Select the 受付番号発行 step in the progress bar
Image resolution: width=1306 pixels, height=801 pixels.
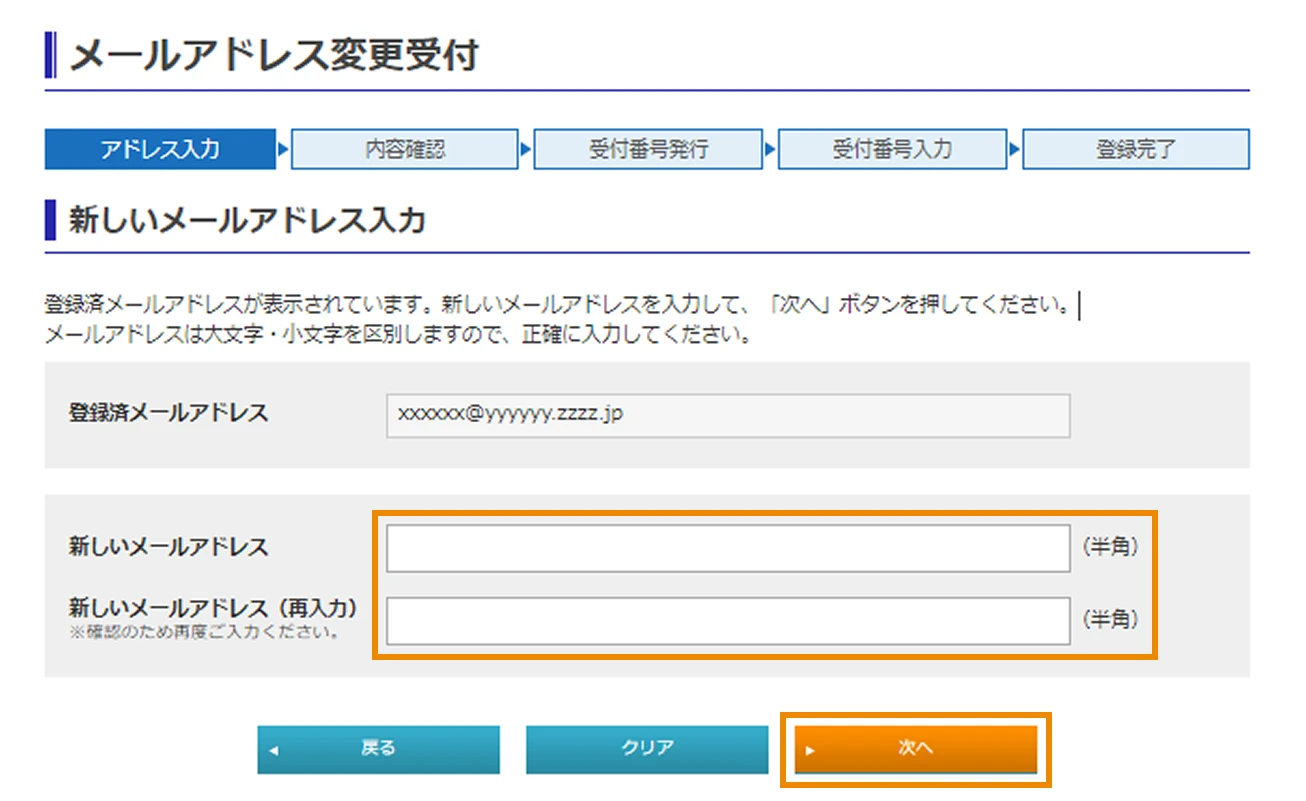[648, 148]
